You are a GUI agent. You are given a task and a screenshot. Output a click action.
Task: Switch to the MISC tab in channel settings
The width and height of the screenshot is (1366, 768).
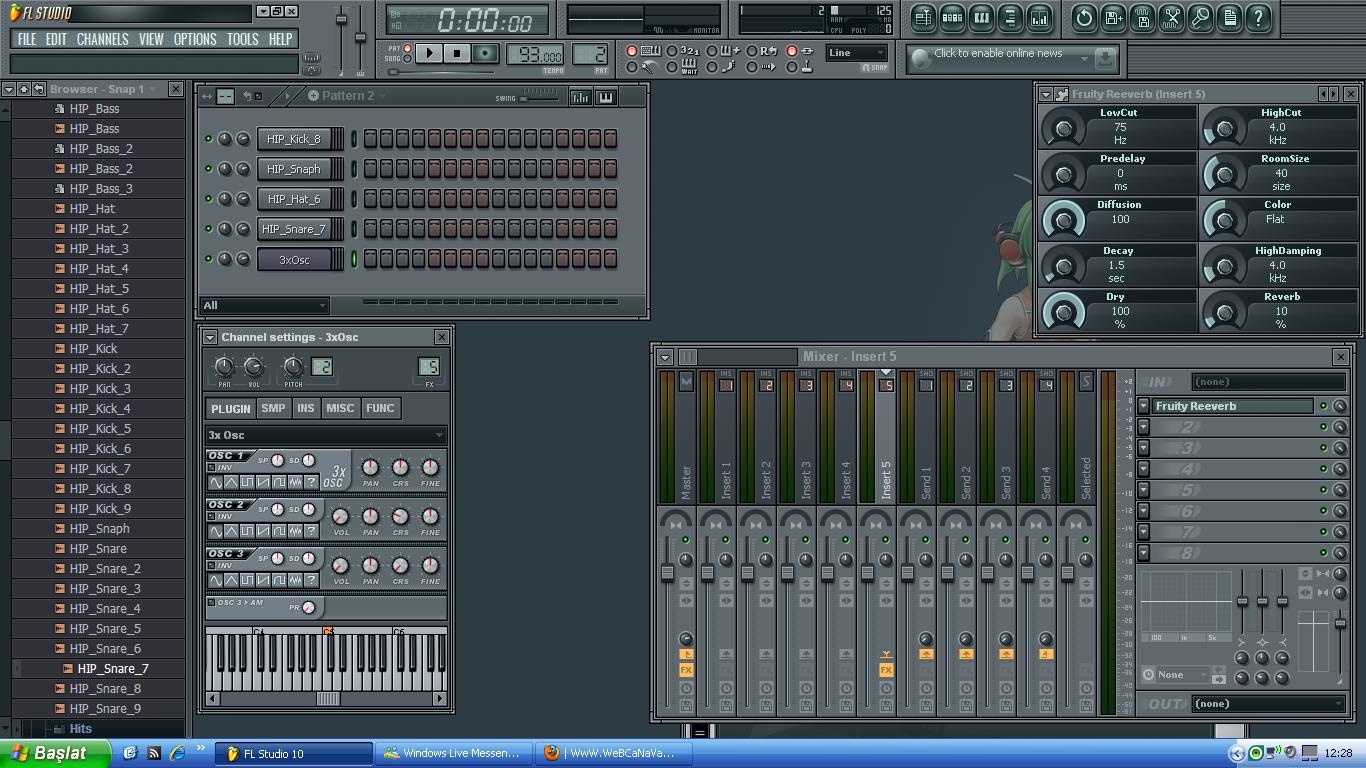(340, 408)
